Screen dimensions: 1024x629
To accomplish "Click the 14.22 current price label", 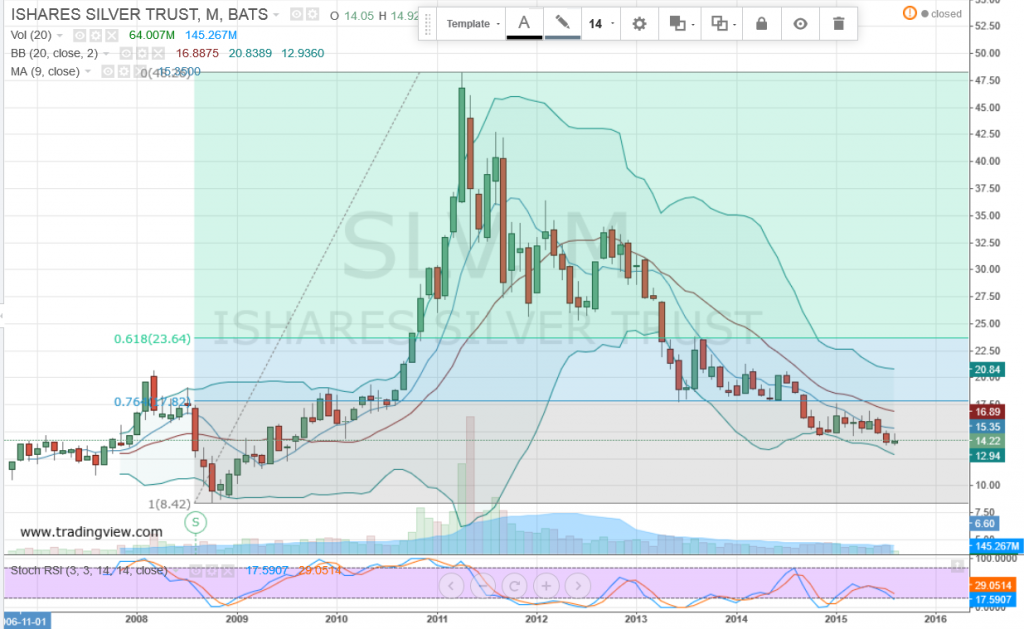I will pyautogui.click(x=987, y=442).
